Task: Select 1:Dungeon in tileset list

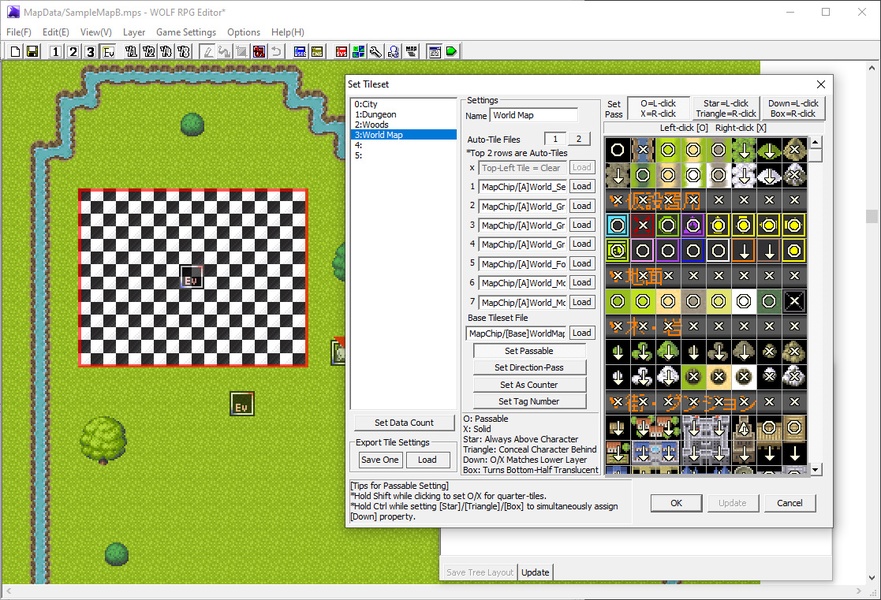Action: click(x=378, y=115)
